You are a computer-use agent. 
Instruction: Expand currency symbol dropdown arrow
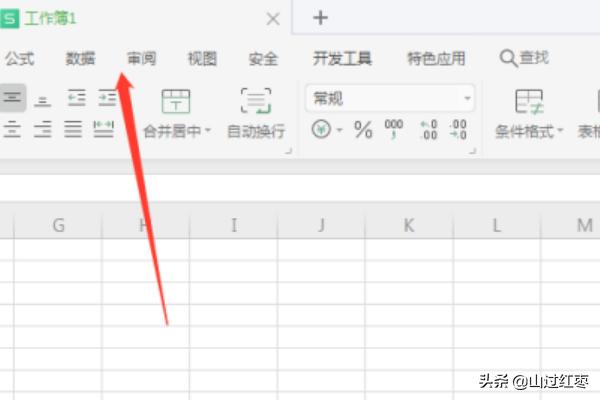[x=339, y=130]
